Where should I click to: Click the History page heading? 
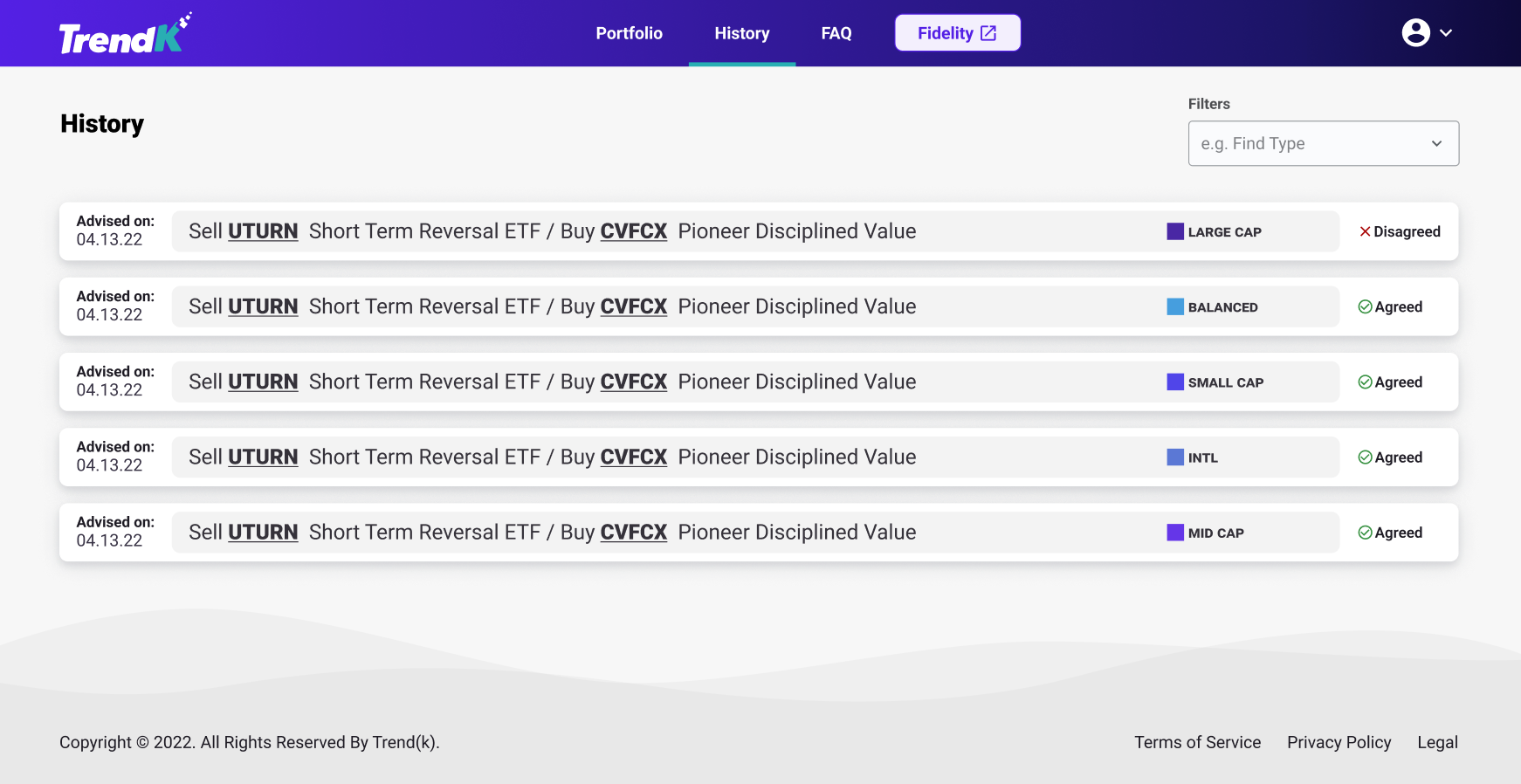(x=102, y=124)
